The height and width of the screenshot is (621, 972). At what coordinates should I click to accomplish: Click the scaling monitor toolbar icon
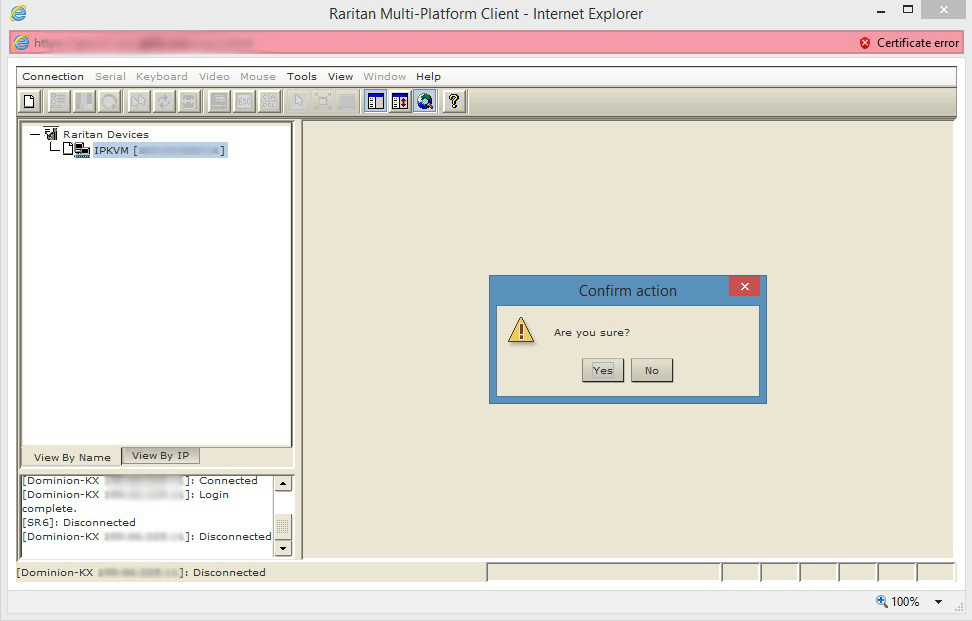348,101
